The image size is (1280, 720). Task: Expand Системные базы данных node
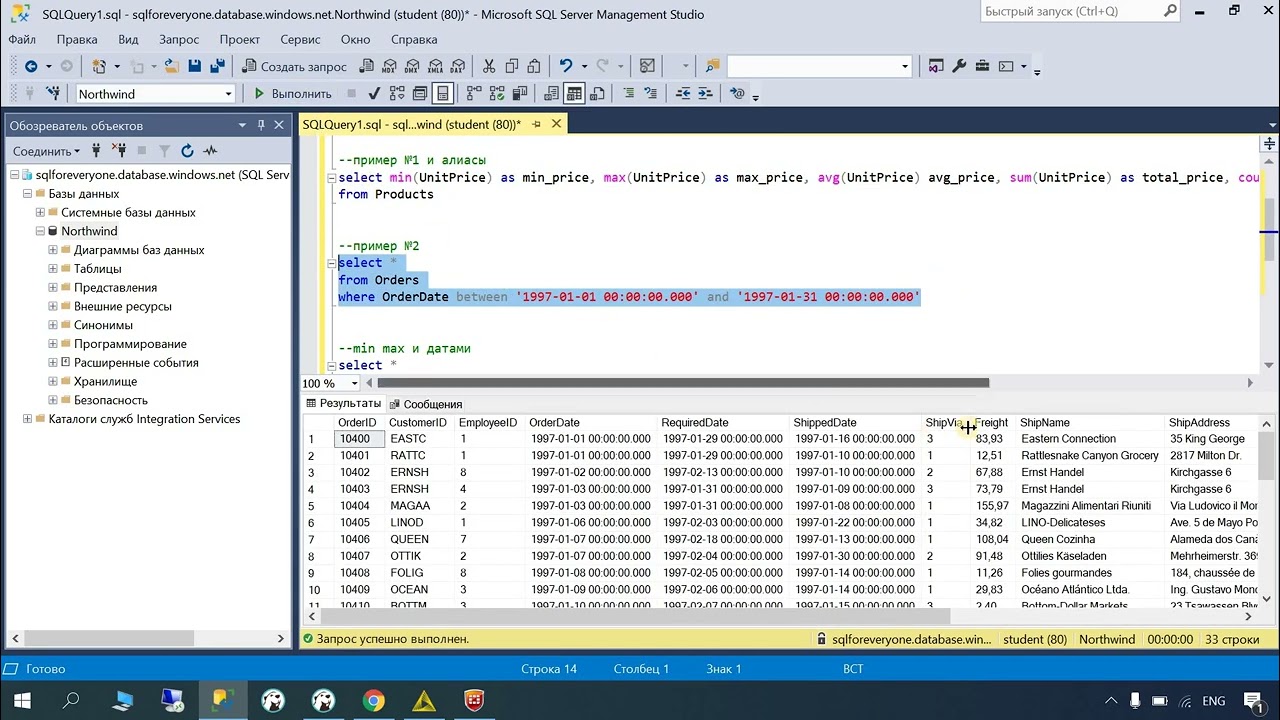click(x=40, y=212)
